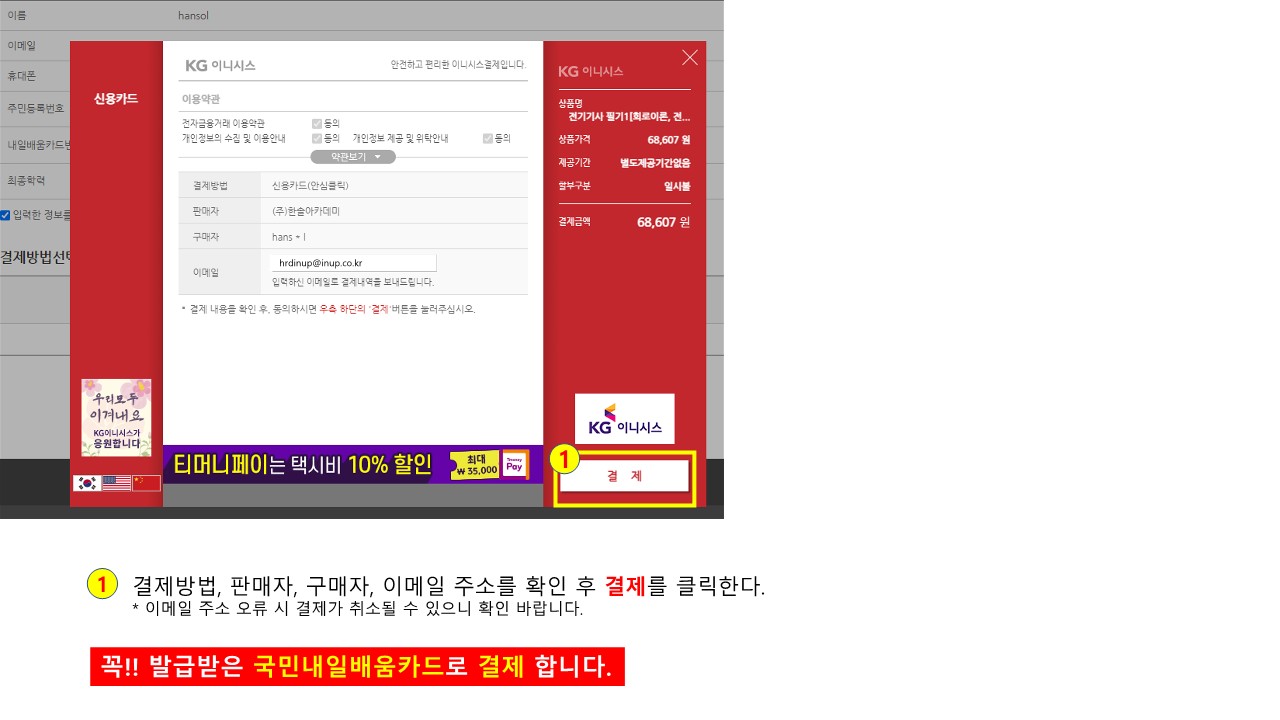This screenshot has width=1280, height=720.
Task: Click the 판매자 row label
Action: (x=206, y=211)
